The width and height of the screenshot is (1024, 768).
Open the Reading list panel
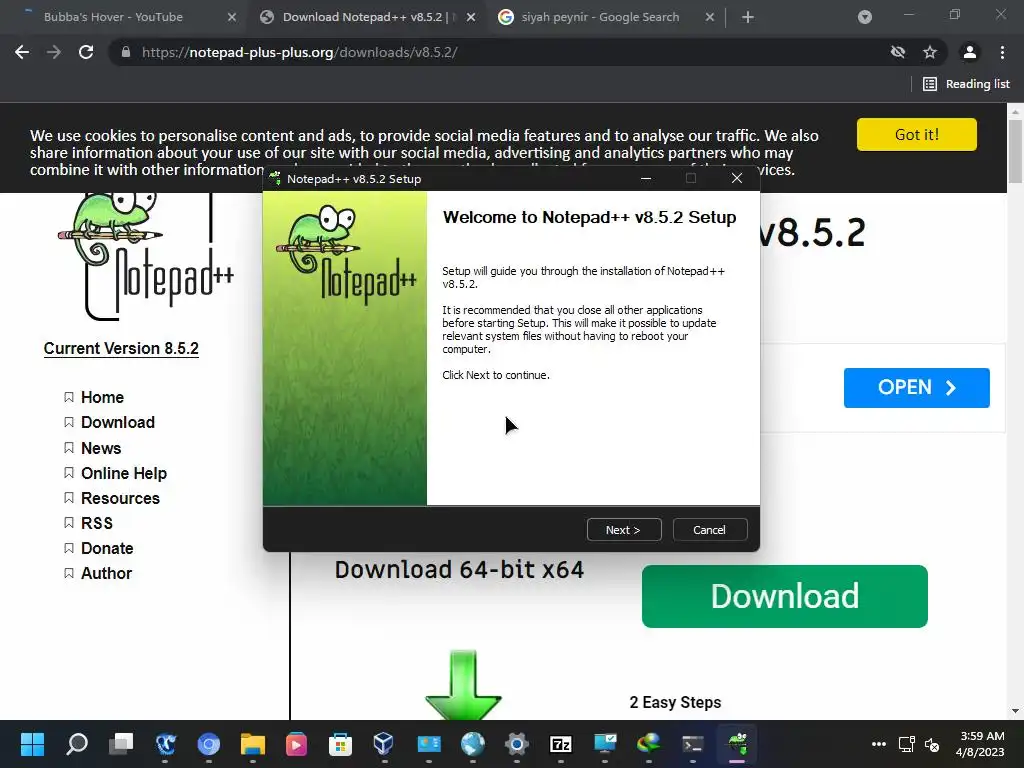(966, 84)
